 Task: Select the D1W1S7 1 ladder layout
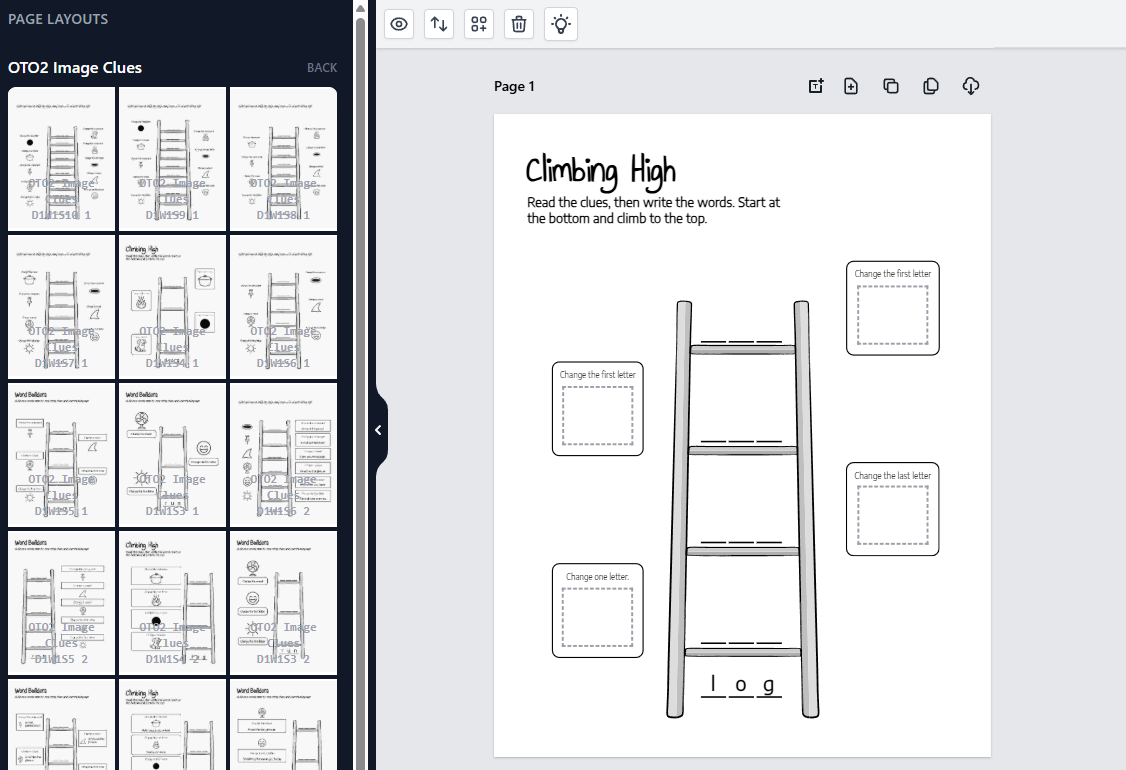pos(61,306)
